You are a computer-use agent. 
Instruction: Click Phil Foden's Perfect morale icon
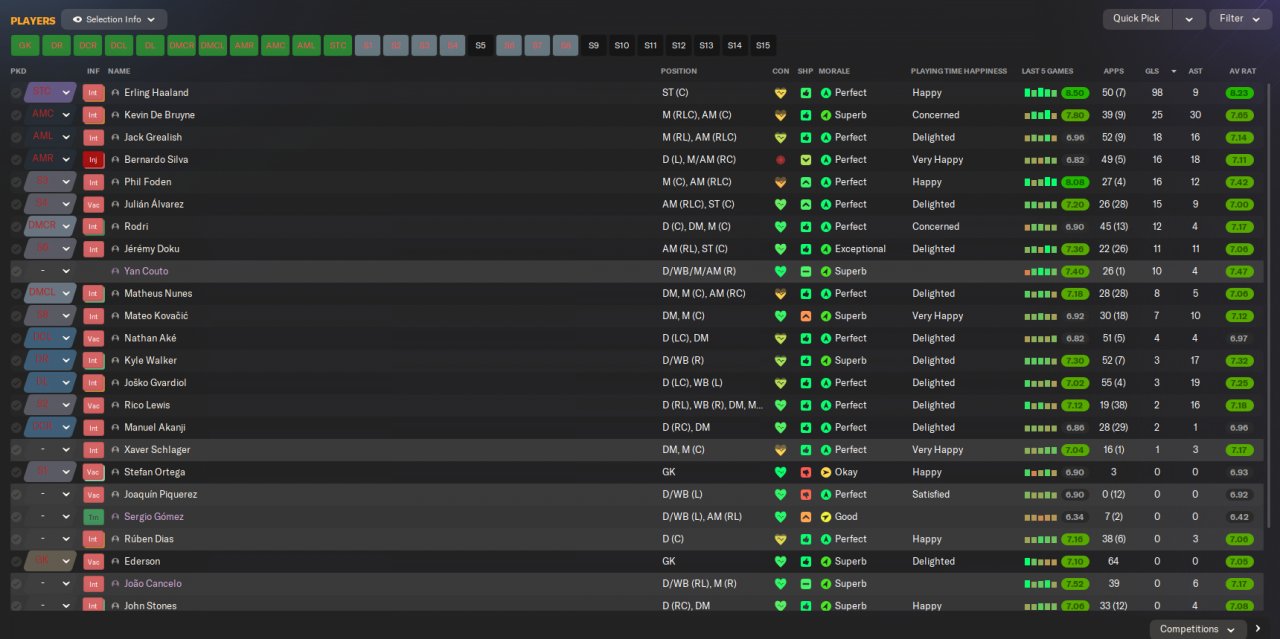(x=826, y=182)
